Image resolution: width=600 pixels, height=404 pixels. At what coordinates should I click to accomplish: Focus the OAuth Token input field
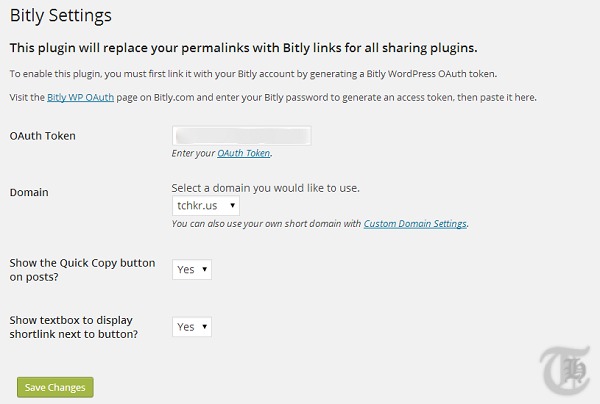(242, 136)
